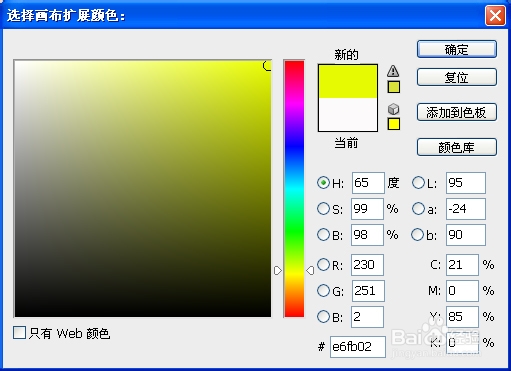Click the C field showing 21

tap(462, 265)
